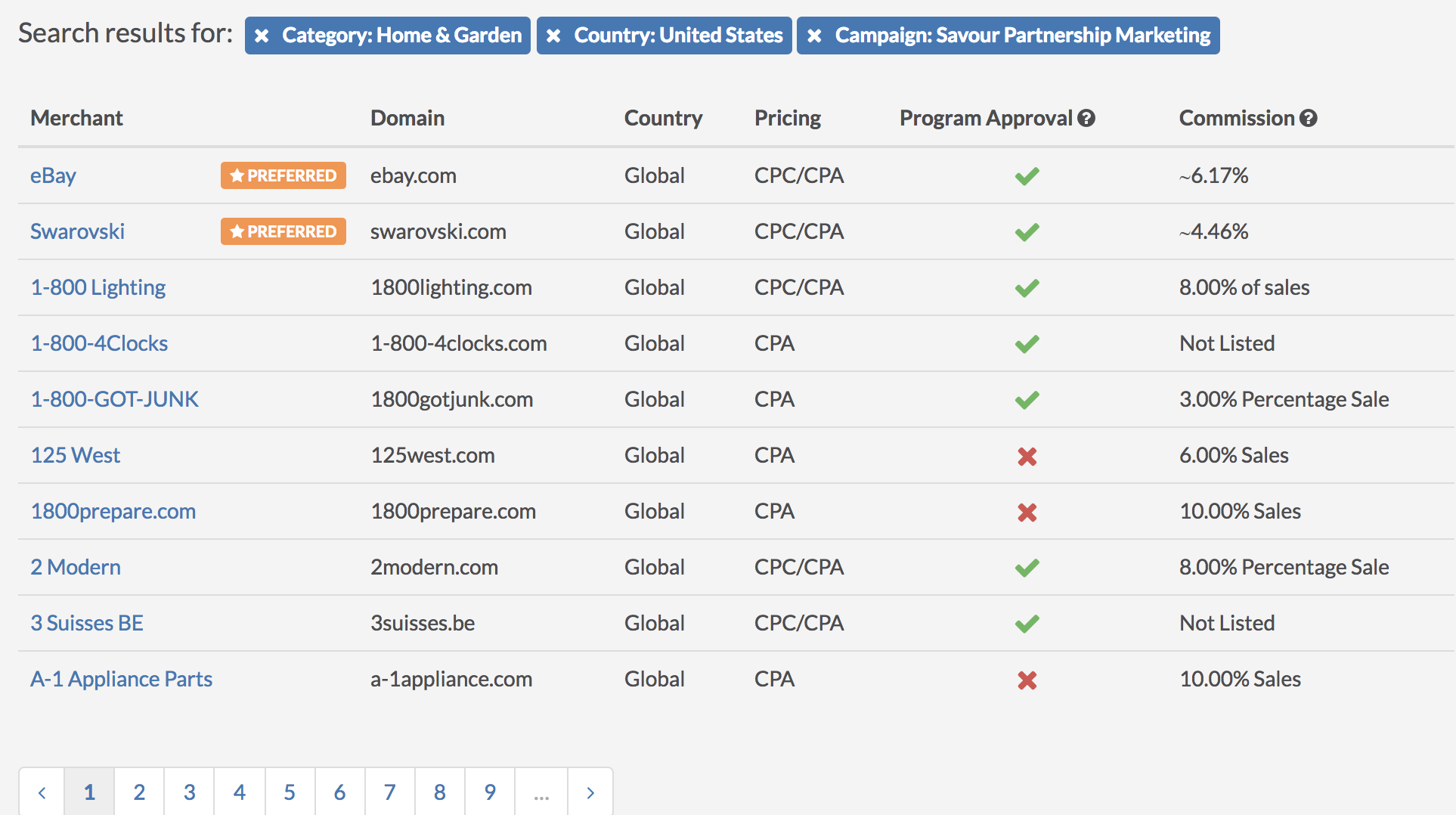
Task: Go to results page 2
Action: [x=139, y=792]
